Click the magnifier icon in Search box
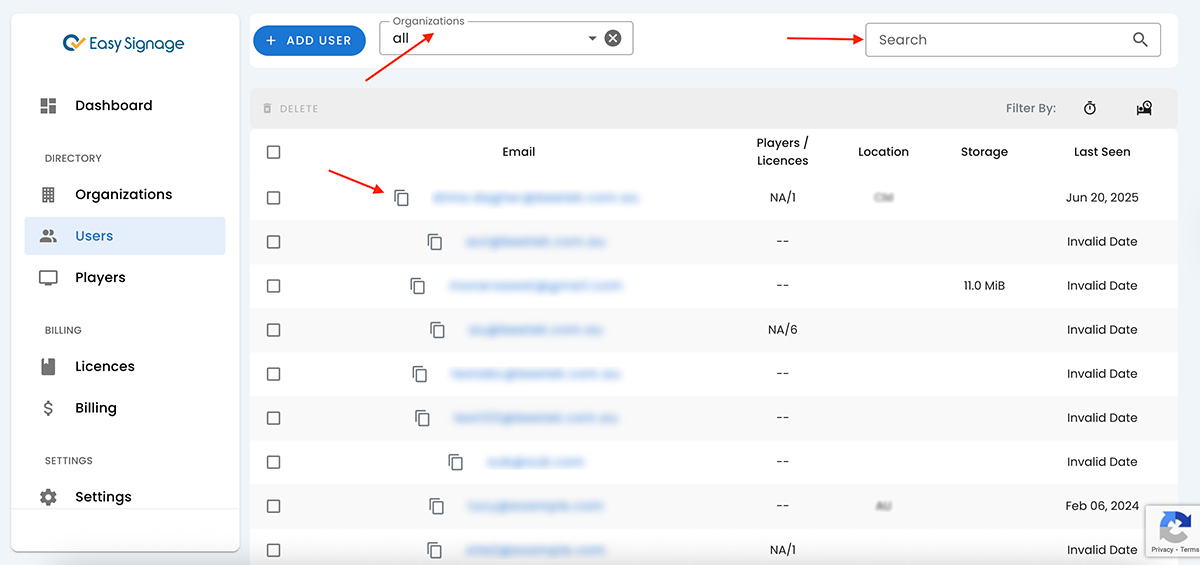 pyautogui.click(x=1140, y=40)
